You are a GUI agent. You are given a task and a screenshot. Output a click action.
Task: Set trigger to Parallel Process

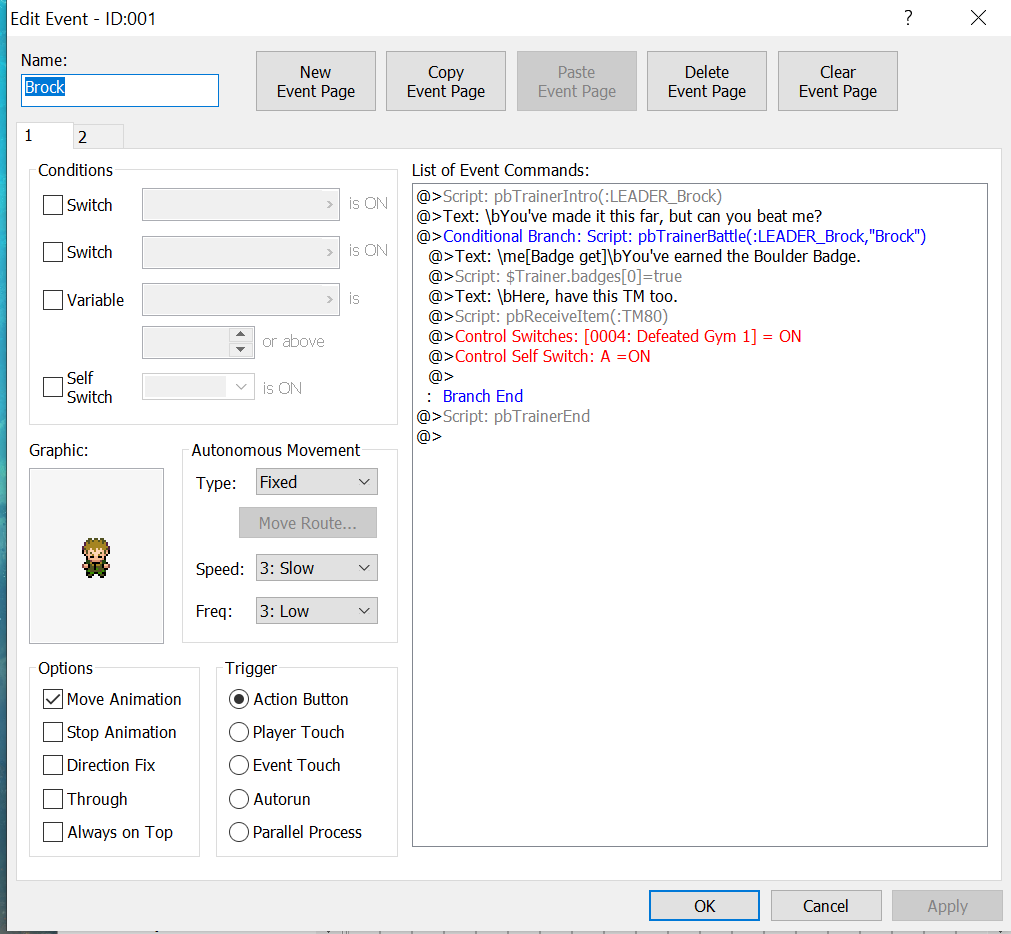[239, 832]
